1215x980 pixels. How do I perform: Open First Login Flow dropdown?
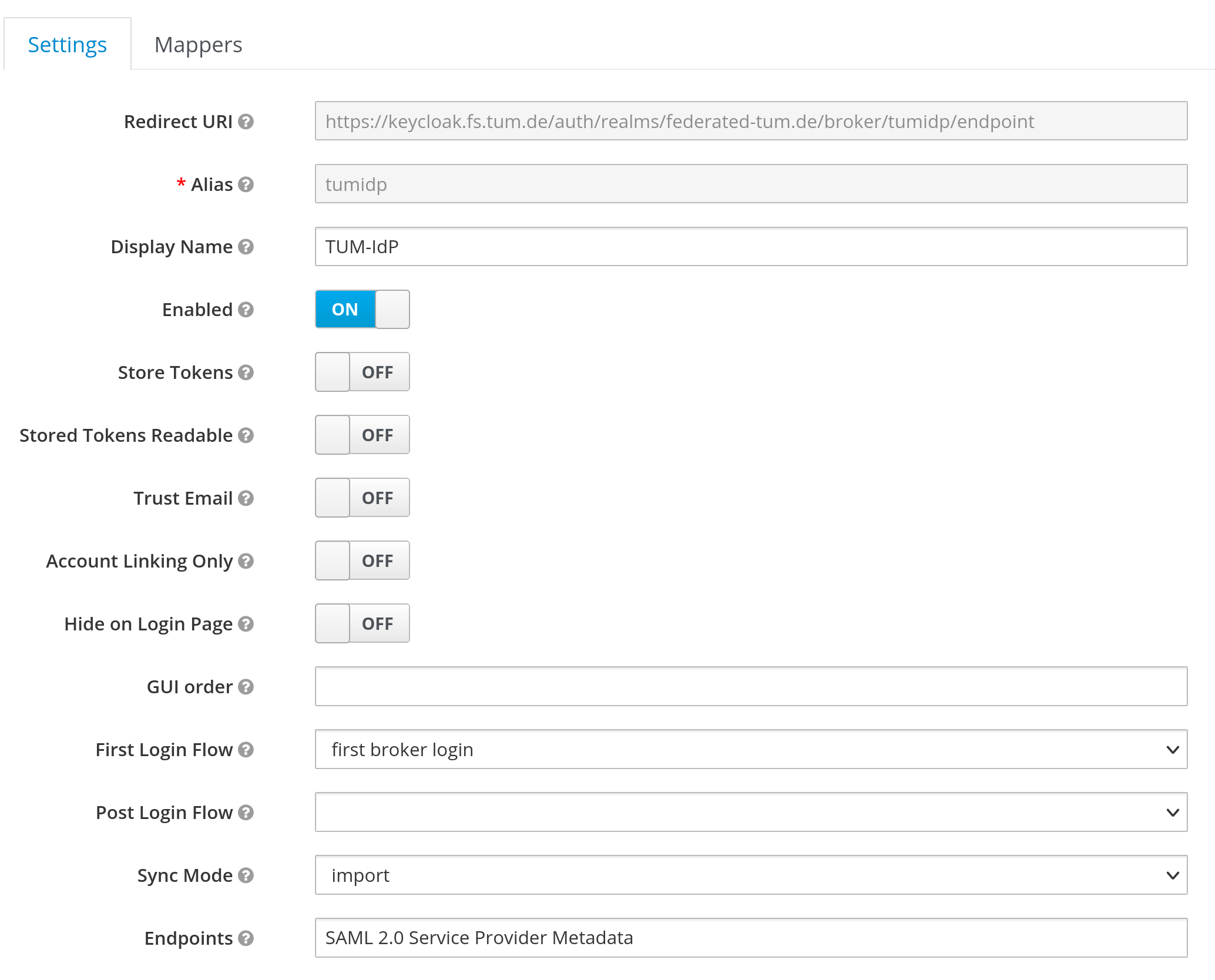pos(750,750)
